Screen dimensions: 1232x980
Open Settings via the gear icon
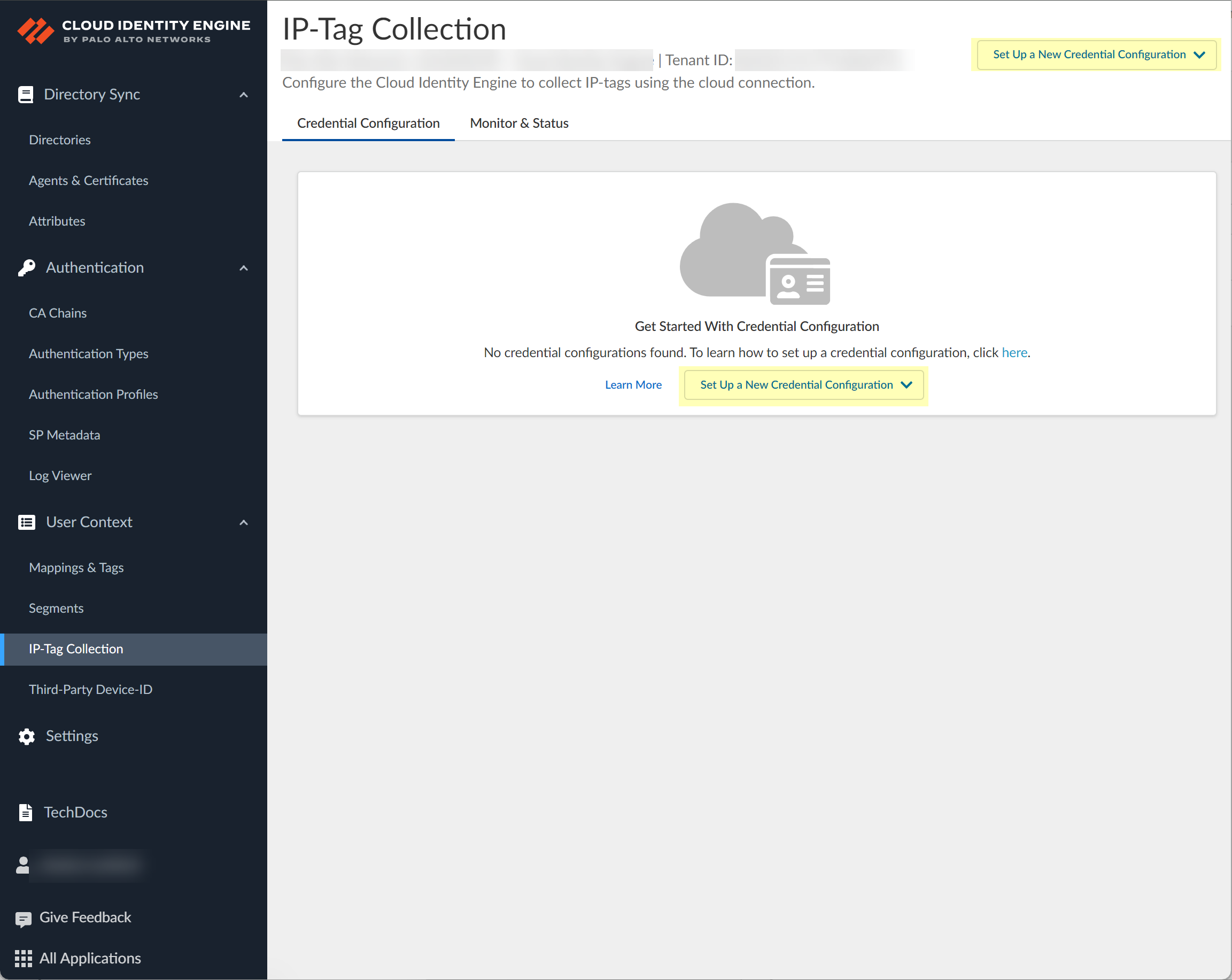coord(26,736)
